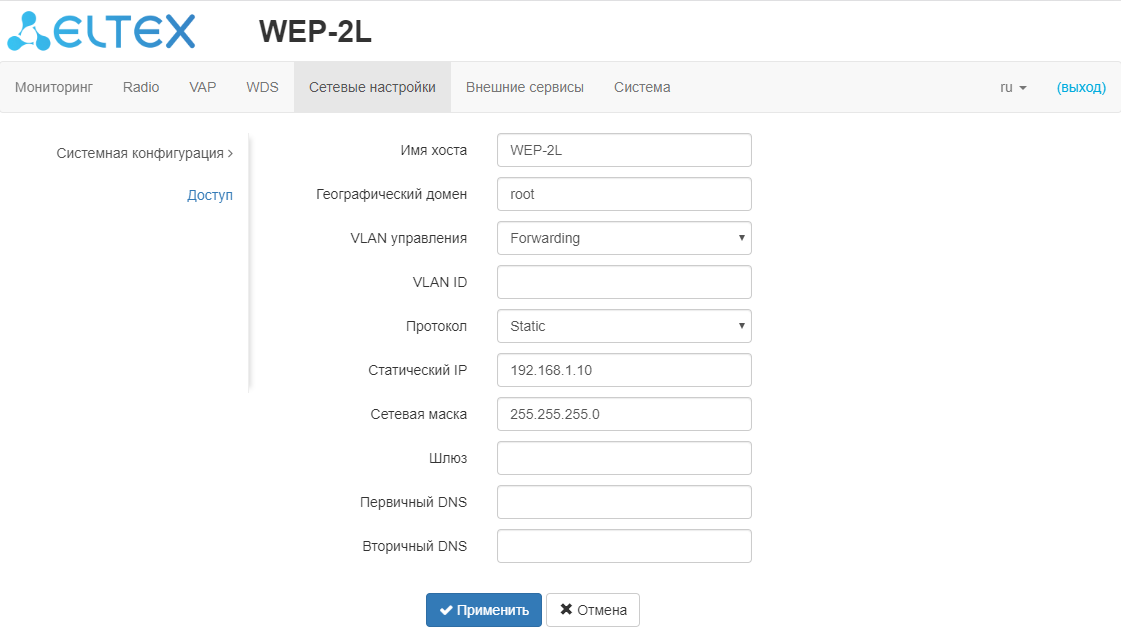Open the Внешние сервисы tab
The height and width of the screenshot is (634, 1121).
pos(525,87)
